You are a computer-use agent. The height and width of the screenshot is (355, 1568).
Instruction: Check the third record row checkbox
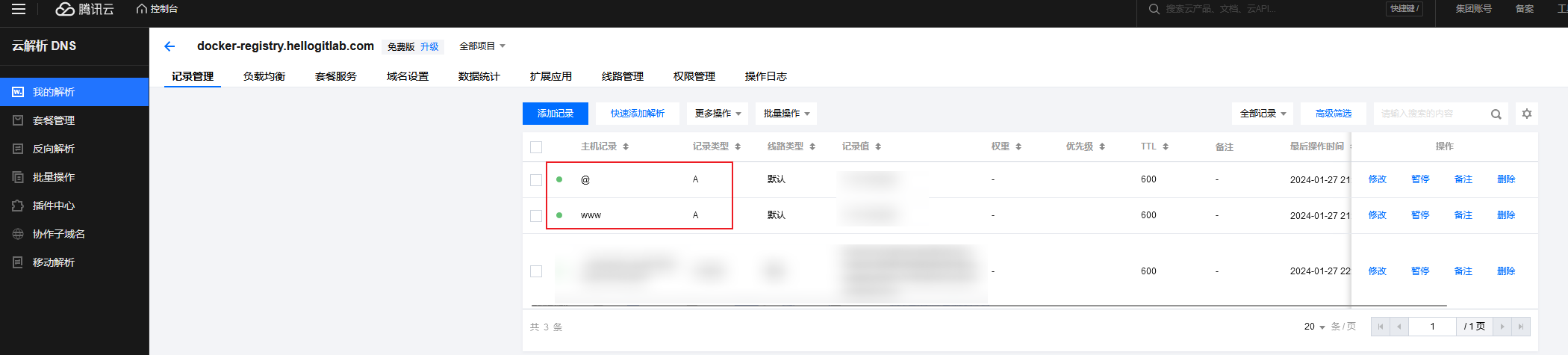click(536, 271)
